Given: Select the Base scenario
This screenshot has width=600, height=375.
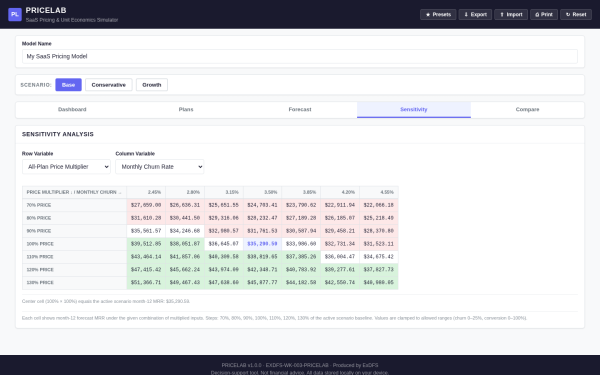Looking at the screenshot, I should [x=68, y=85].
